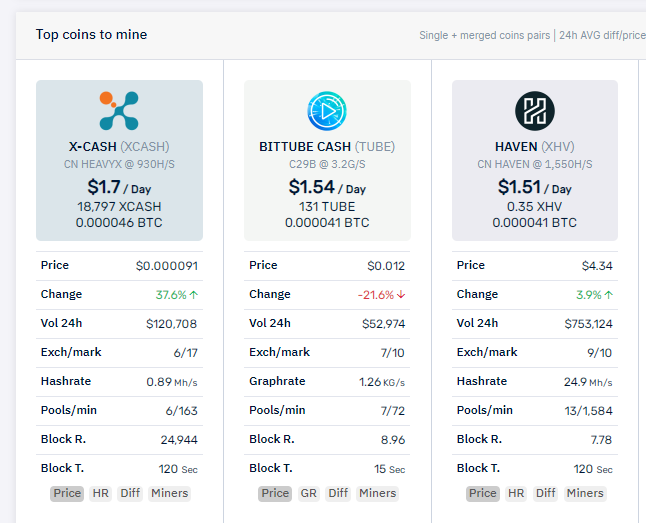Click X-CASH 24h volume $120,708
646x523 pixels.
171,324
